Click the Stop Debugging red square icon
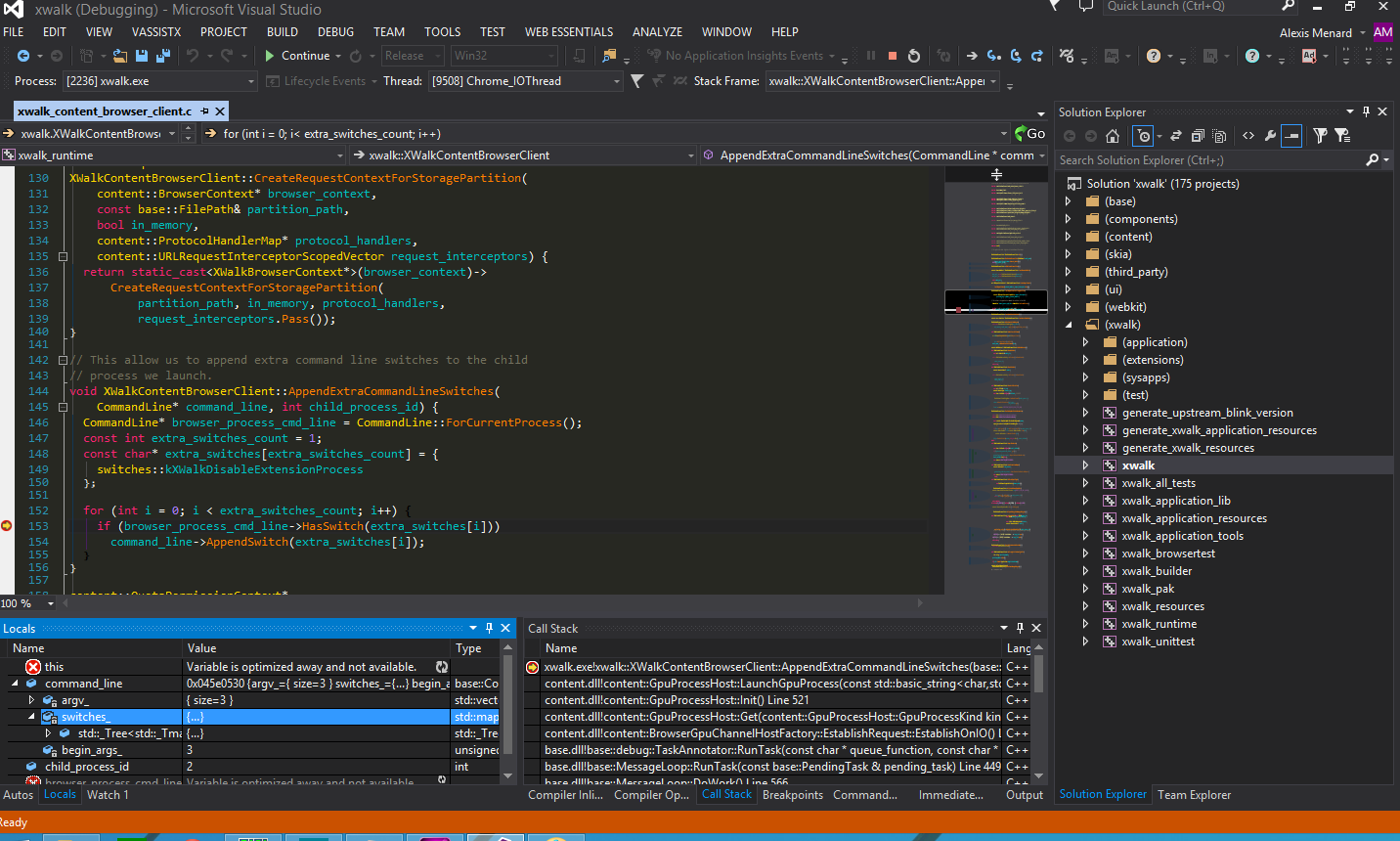1400x841 pixels. (893, 56)
